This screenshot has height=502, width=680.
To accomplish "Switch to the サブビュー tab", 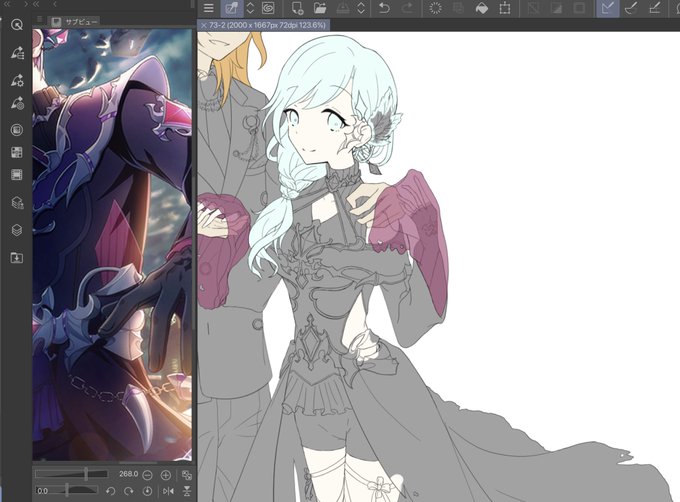I will [x=75, y=22].
